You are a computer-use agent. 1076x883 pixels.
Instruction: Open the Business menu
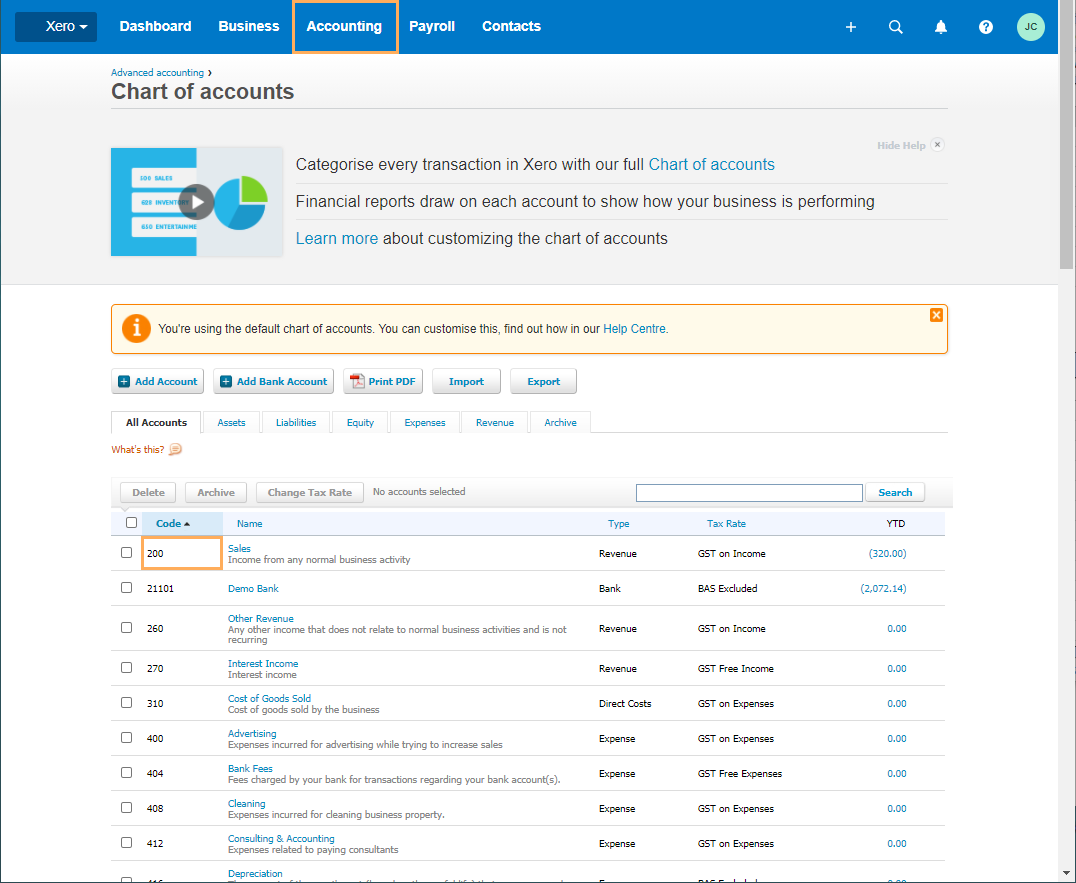[x=248, y=27]
